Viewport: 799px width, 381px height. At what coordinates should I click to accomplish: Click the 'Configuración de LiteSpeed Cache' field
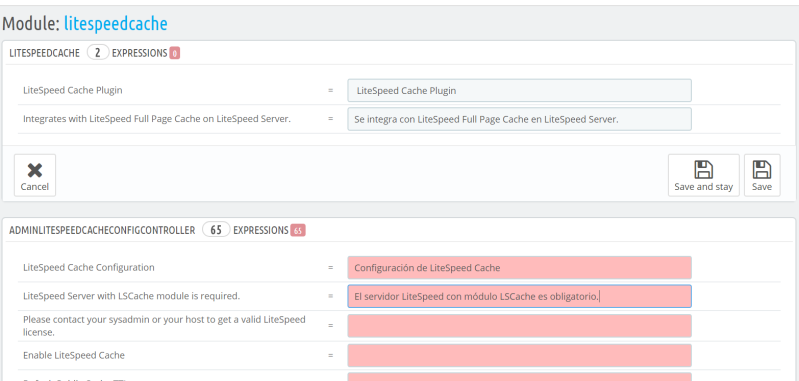pyautogui.click(x=519, y=267)
